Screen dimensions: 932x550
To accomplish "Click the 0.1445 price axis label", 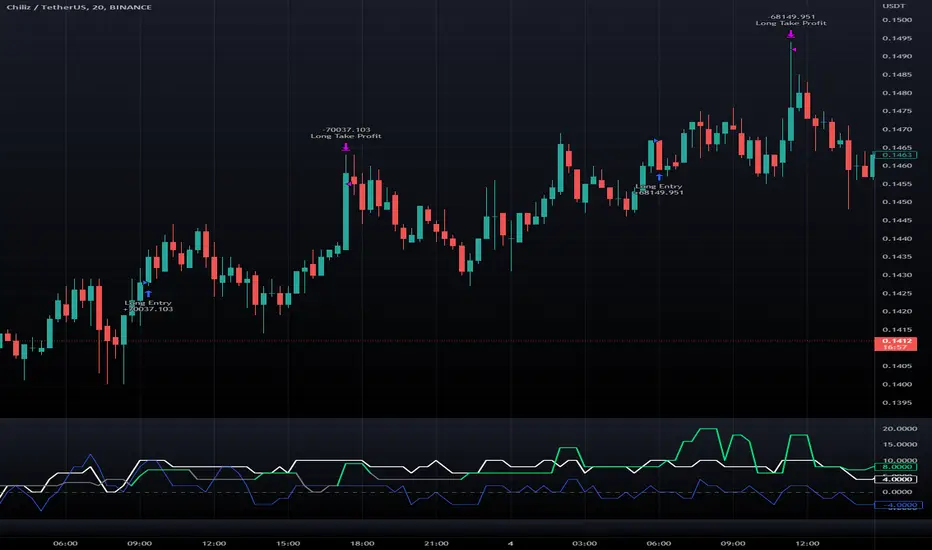I will pos(897,220).
